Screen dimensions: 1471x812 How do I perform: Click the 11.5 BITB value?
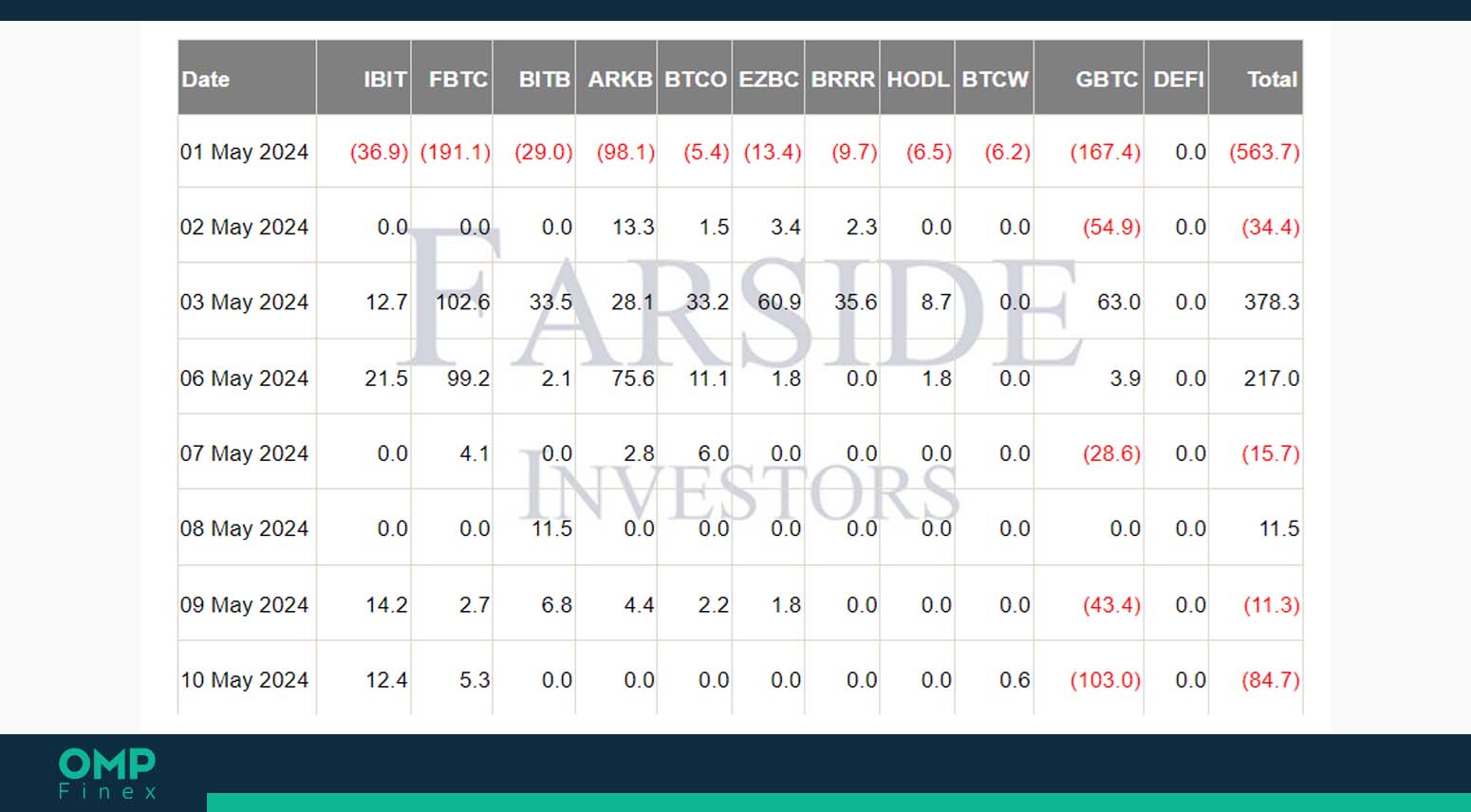click(x=551, y=528)
